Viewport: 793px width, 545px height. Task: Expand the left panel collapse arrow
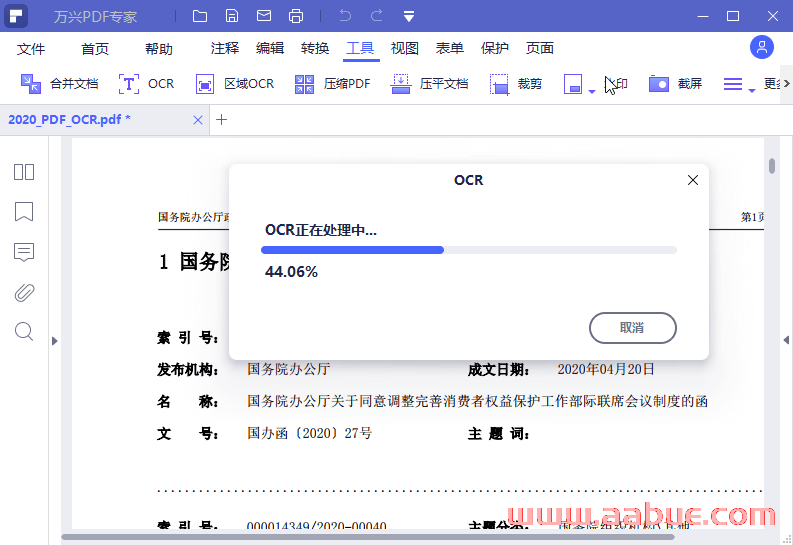coord(55,341)
